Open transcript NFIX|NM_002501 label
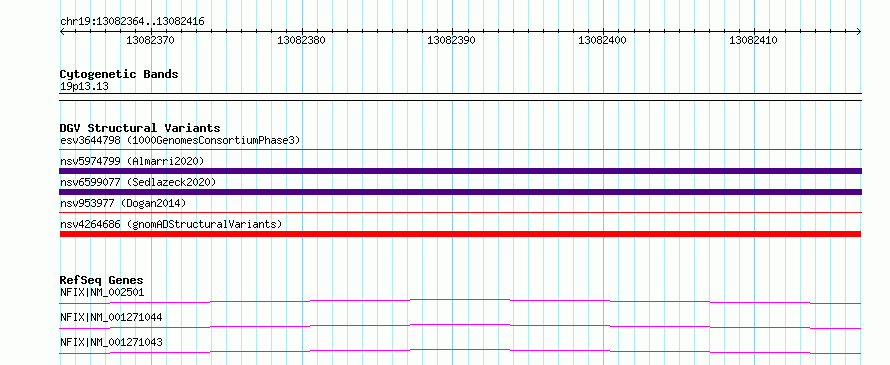This screenshot has height=365, width=890. 102,292
